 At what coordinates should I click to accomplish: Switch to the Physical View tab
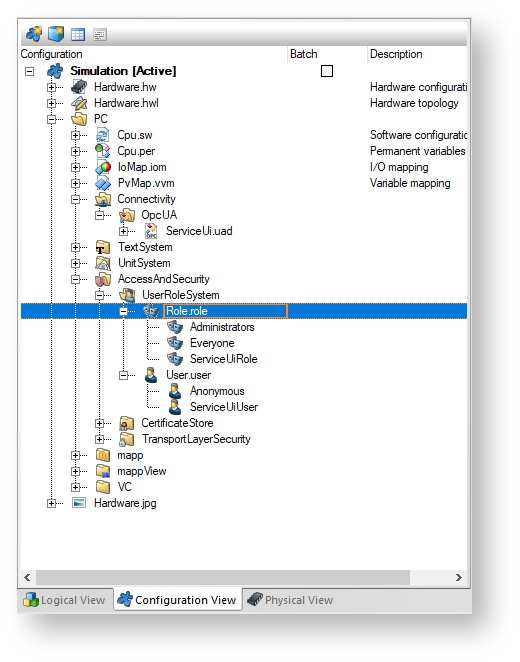pos(290,600)
